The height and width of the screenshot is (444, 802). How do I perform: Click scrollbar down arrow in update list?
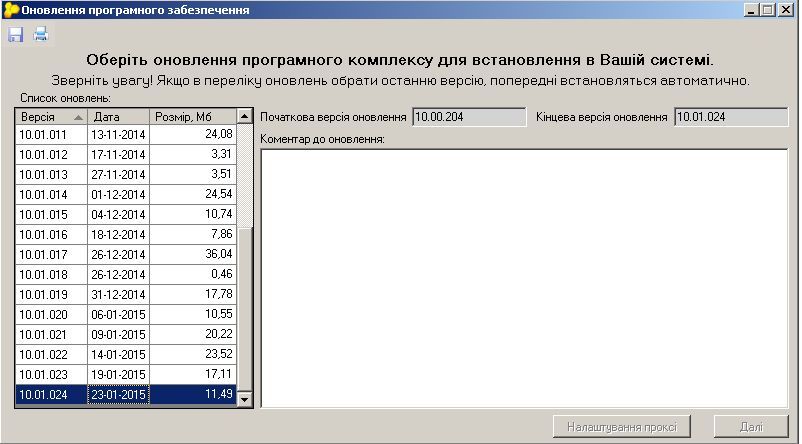(244, 399)
